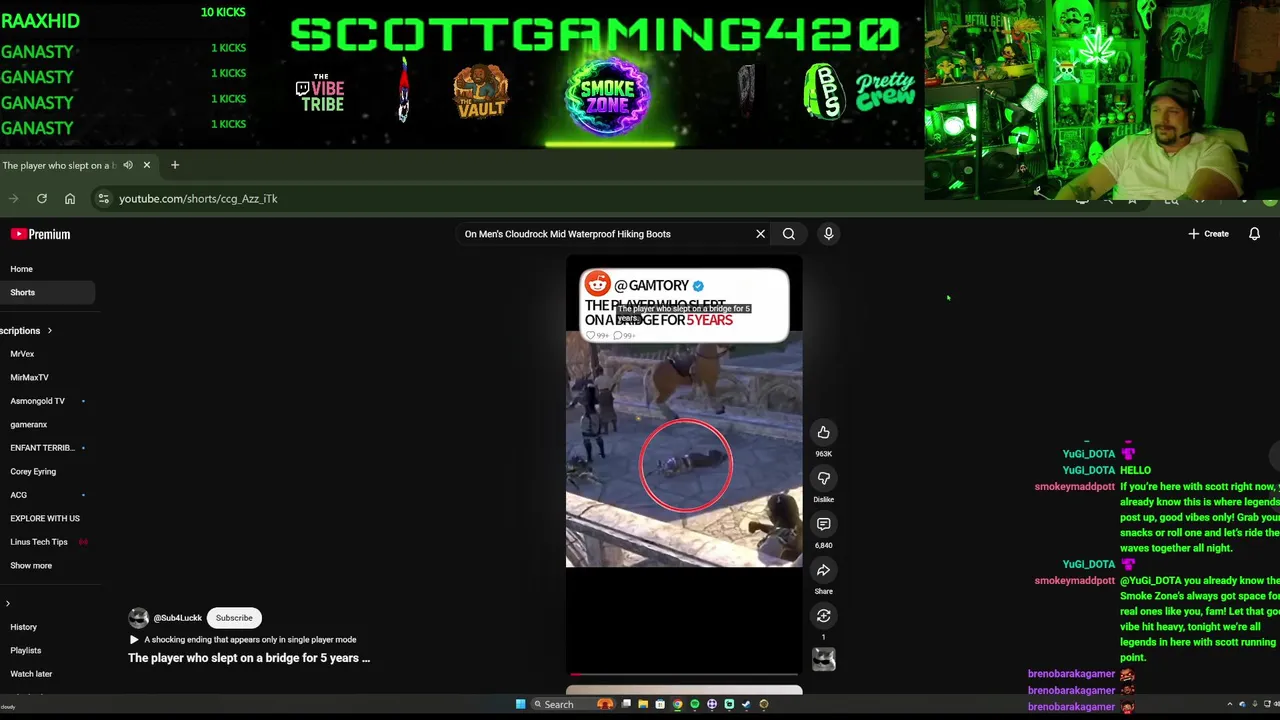The height and width of the screenshot is (720, 1280).
Task: Expand the Subscriptions section chevron
Action: (x=49, y=331)
